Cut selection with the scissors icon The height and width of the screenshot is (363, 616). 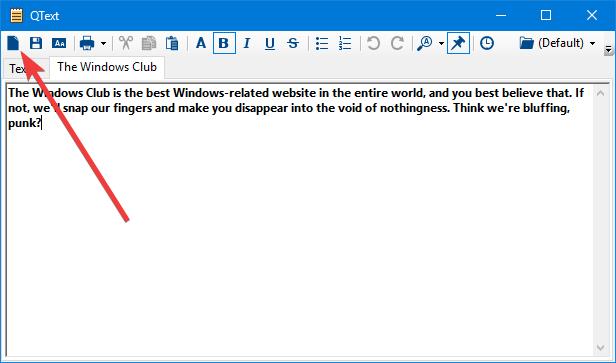pos(126,43)
